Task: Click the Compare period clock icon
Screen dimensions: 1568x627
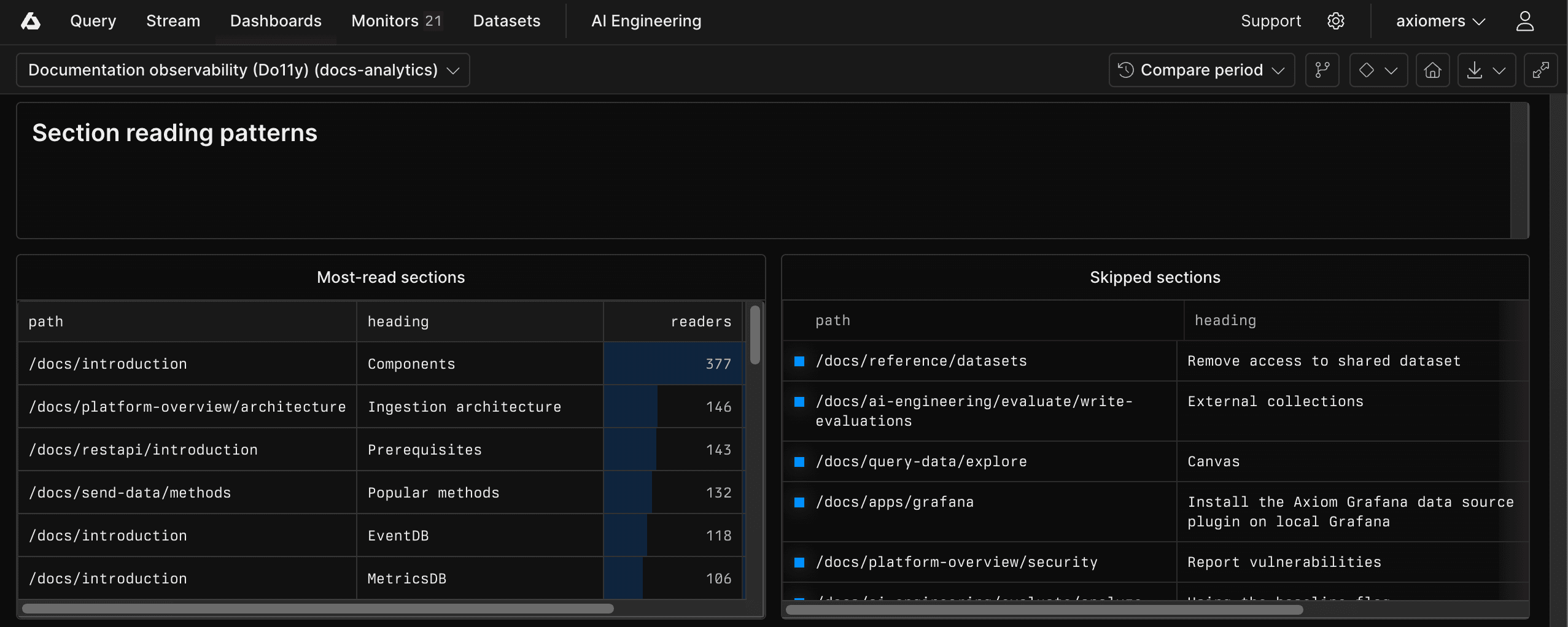Action: tap(1126, 70)
